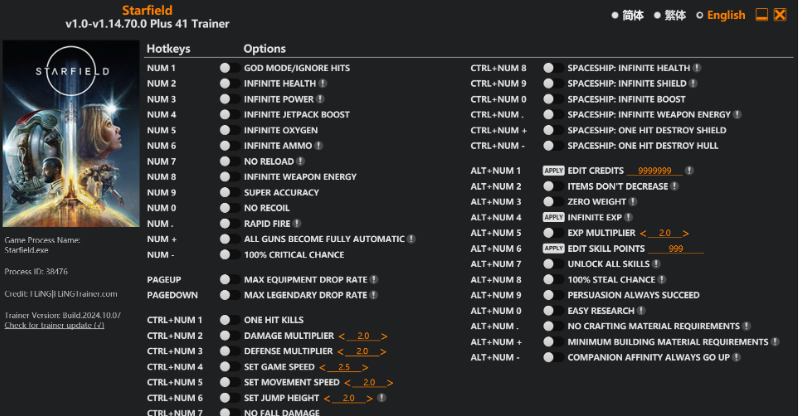
Task: Click info icon beside Rapid Fire
Action: coord(297,223)
